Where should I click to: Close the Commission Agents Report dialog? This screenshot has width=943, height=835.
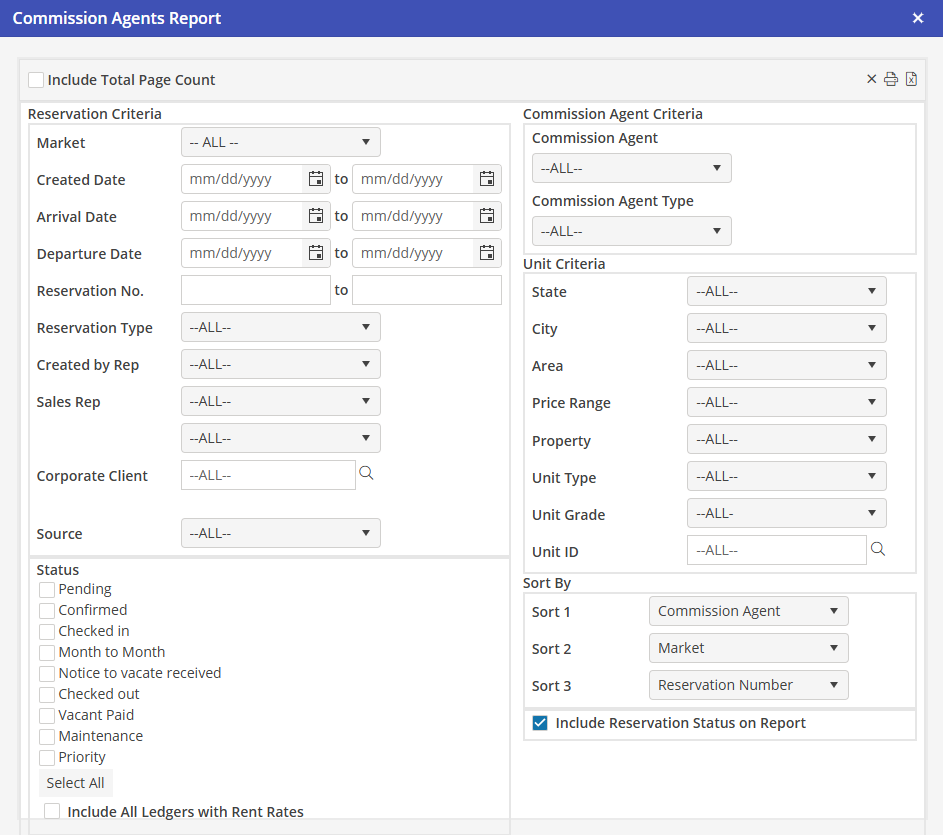pos(918,18)
